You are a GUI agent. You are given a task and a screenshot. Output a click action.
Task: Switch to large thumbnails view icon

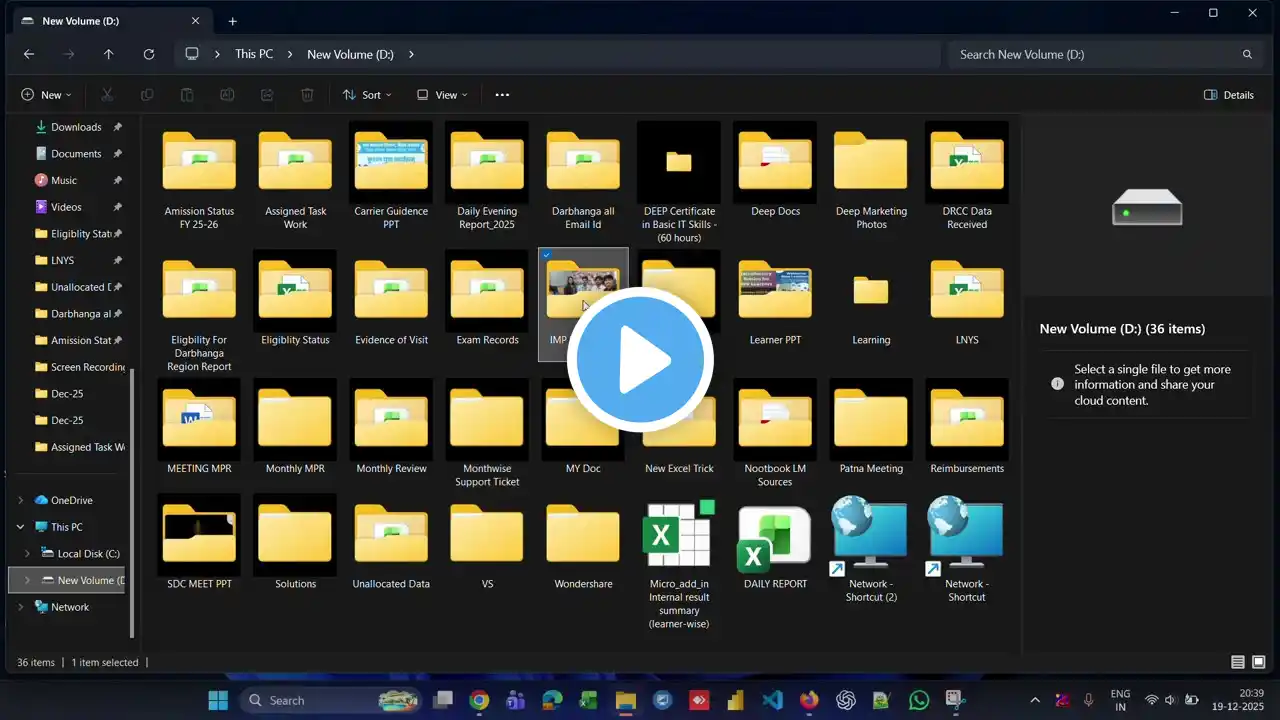point(1259,662)
